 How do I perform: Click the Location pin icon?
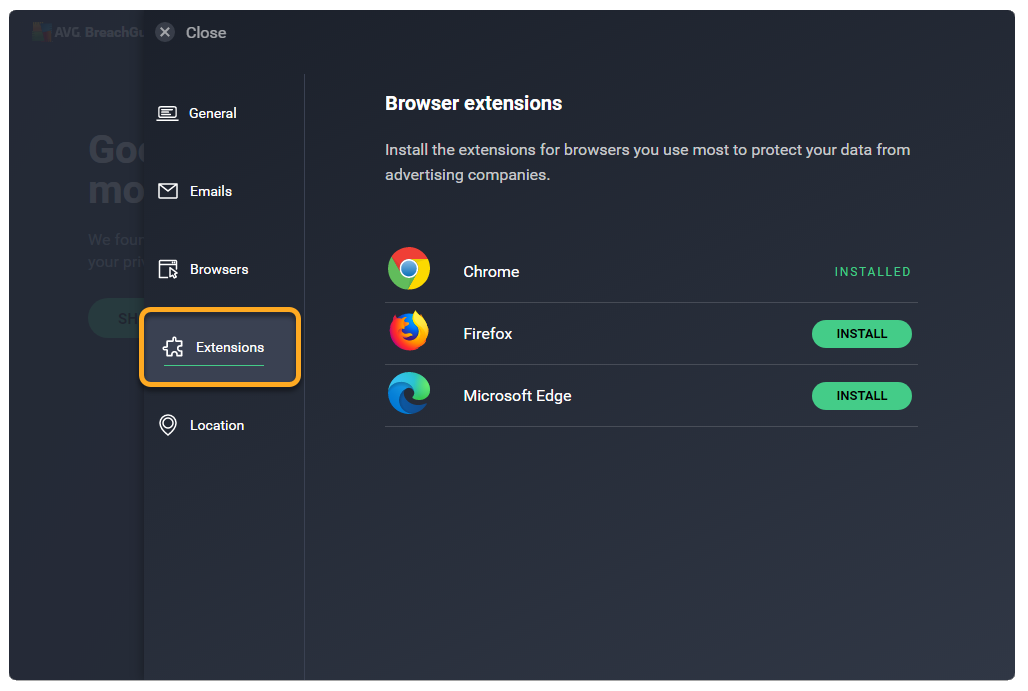click(168, 425)
